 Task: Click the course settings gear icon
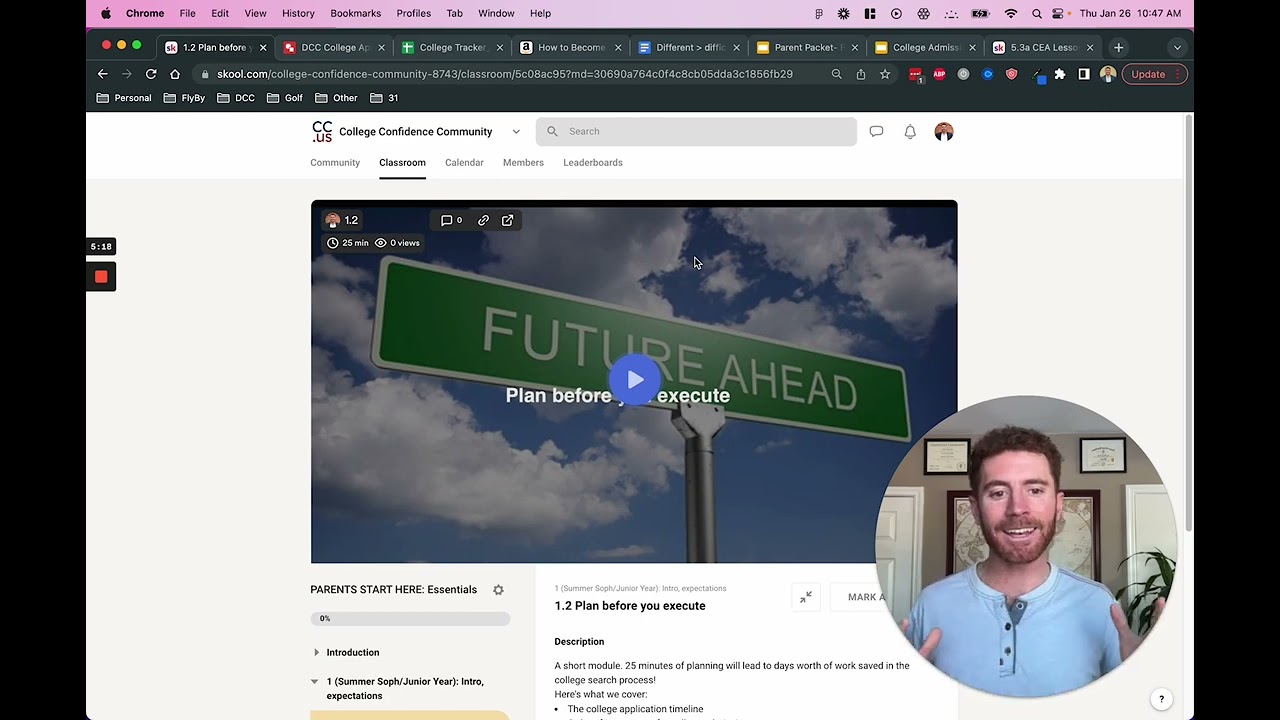pos(498,590)
